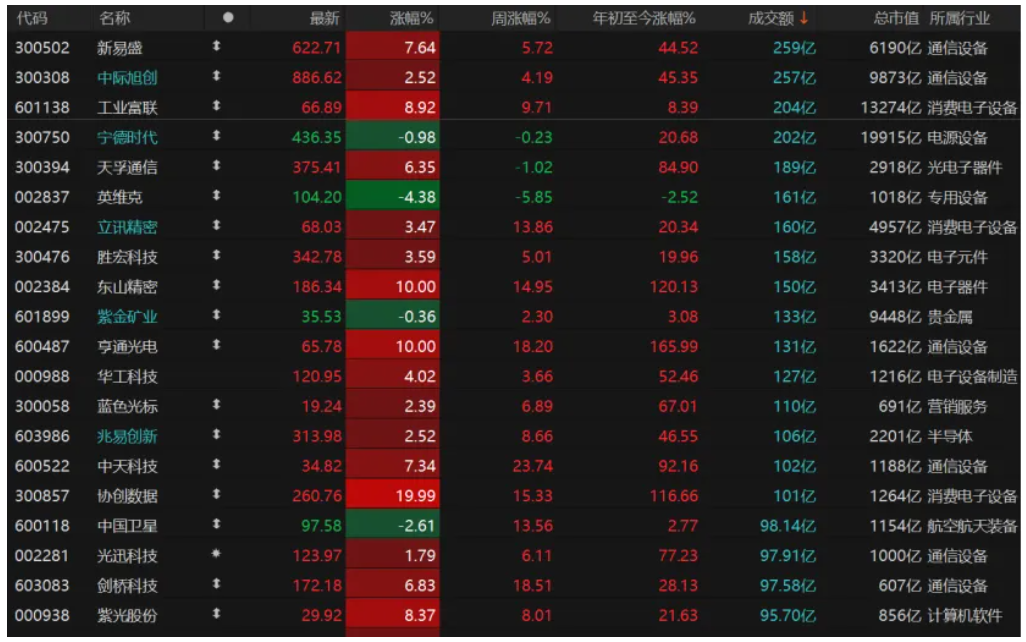
Task: Select the stock code 600487 row
Action: (x=42, y=346)
